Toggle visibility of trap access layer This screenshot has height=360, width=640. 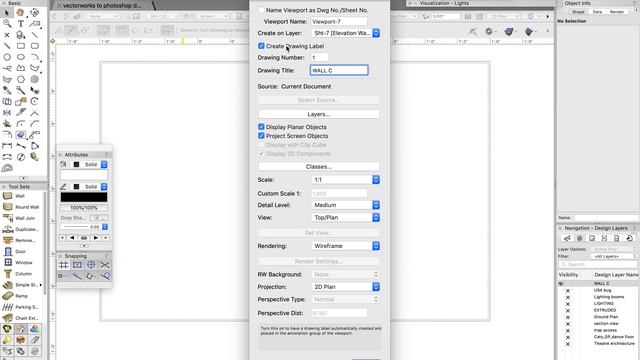[x=567, y=330]
